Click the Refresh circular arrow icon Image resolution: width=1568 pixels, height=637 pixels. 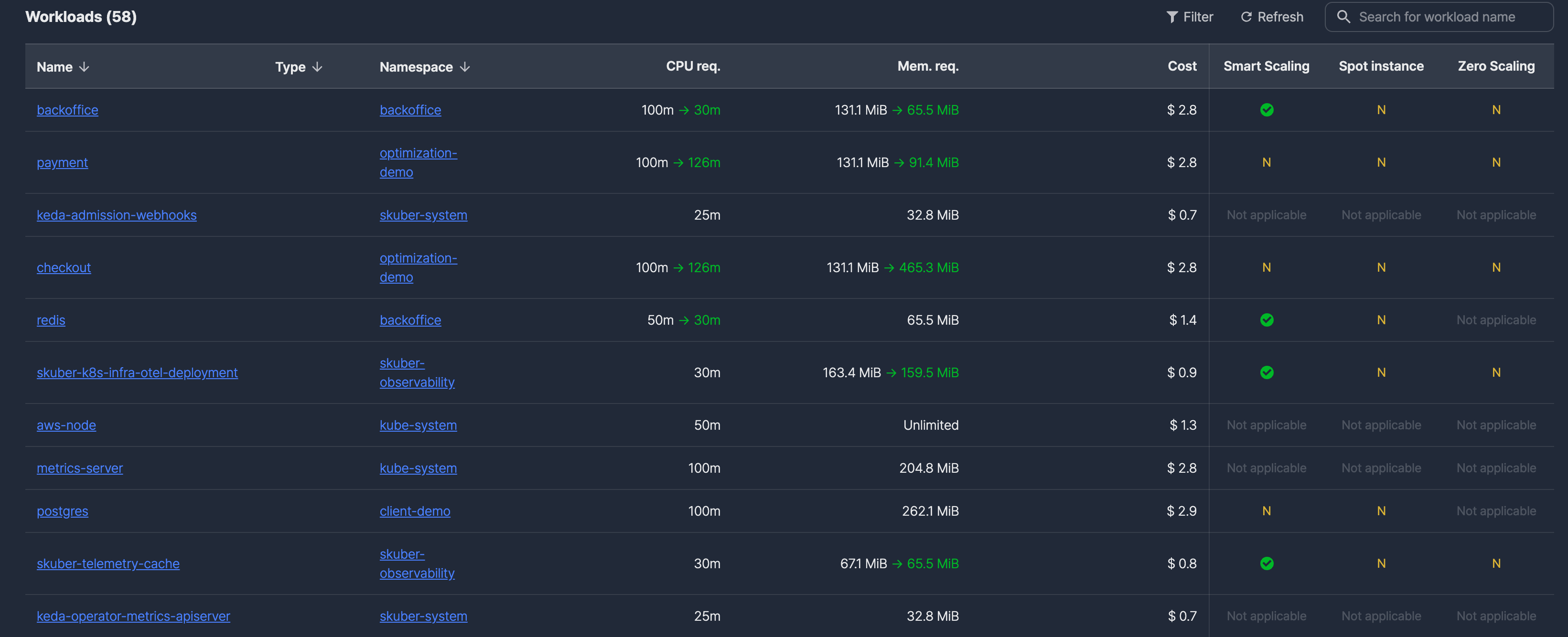(x=1246, y=17)
